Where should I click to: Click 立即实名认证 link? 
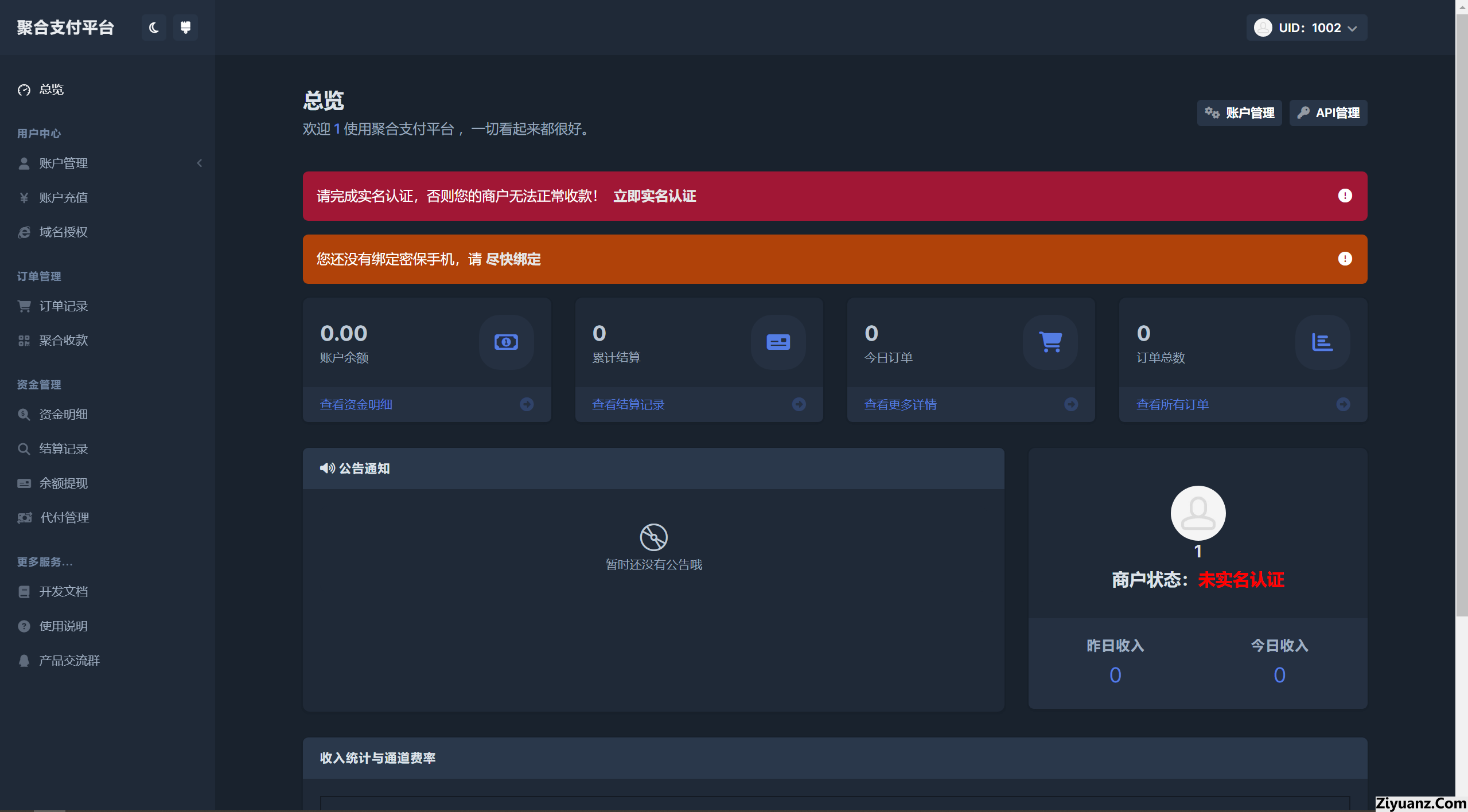click(x=655, y=196)
